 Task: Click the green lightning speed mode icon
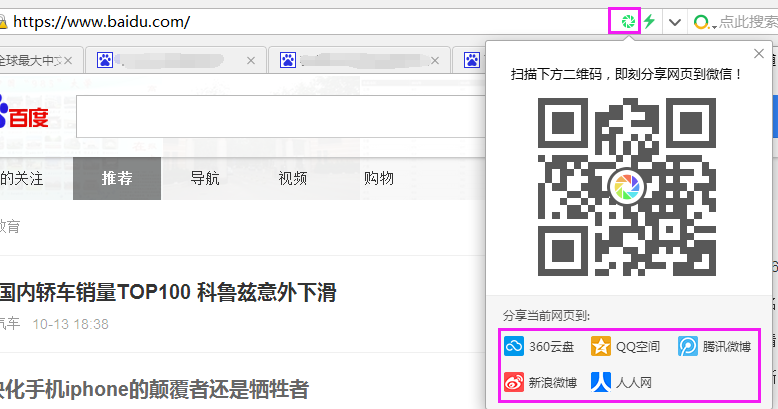pyautogui.click(x=649, y=21)
